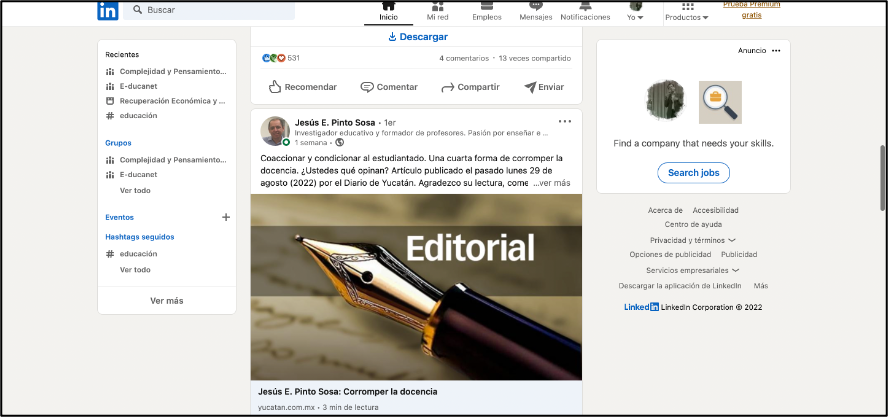Click the Comentar speech bubble icon
Screen dimensions: 888x418
[x=367, y=87]
